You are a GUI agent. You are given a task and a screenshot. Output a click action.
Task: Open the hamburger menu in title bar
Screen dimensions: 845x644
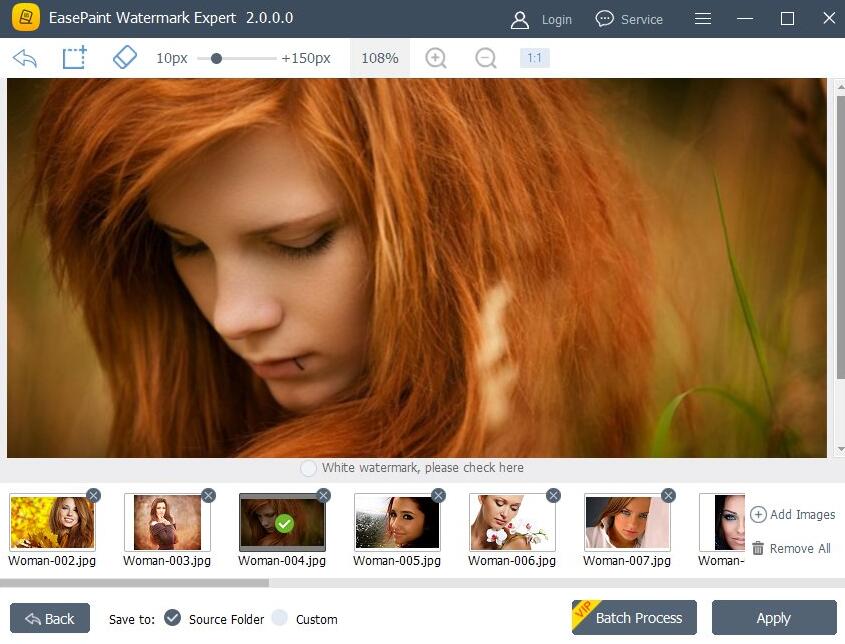coord(703,19)
